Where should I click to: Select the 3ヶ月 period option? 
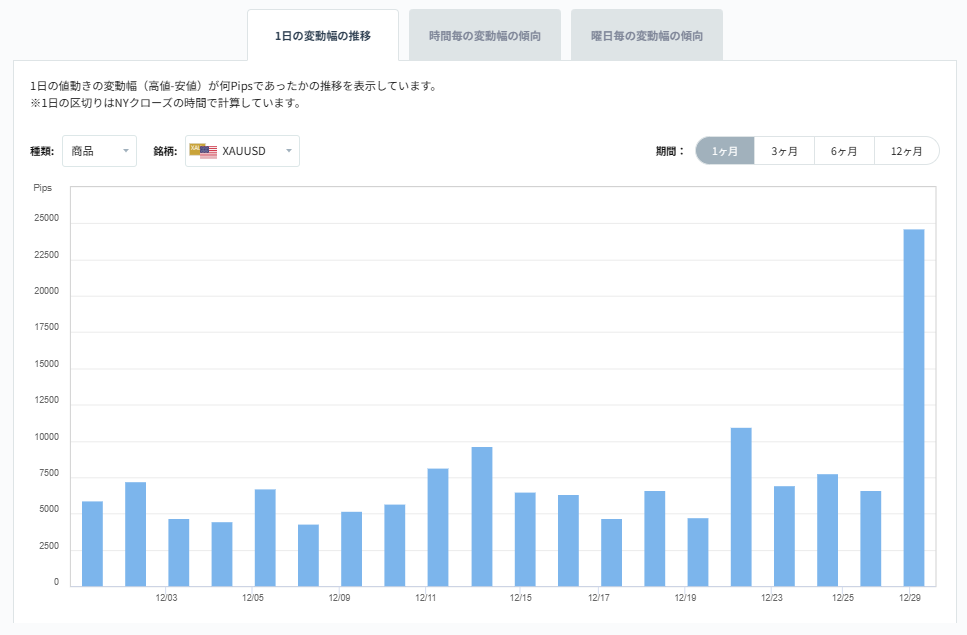coord(785,150)
